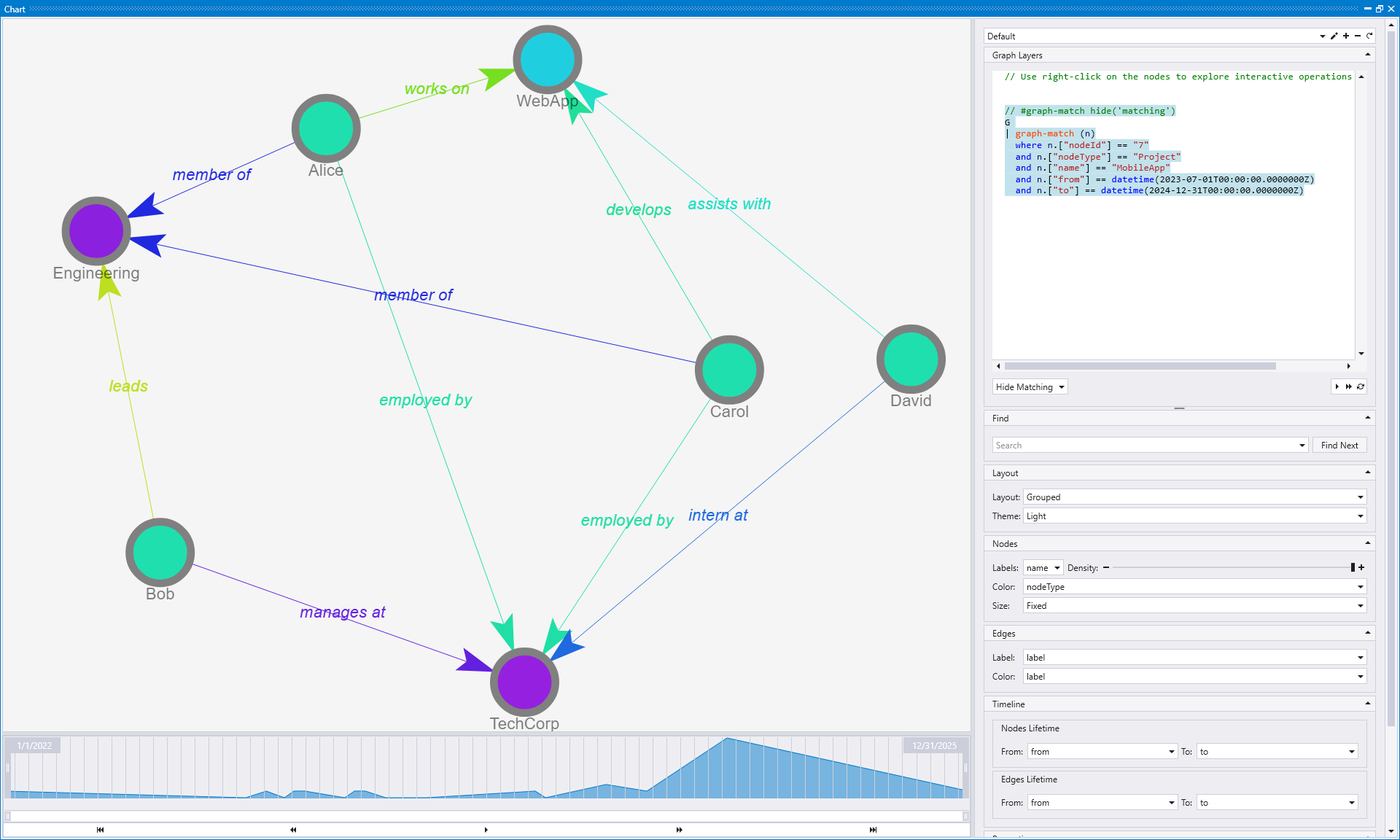Click the Find Next button
Screen dimensions: 1400x840
pos(1339,445)
